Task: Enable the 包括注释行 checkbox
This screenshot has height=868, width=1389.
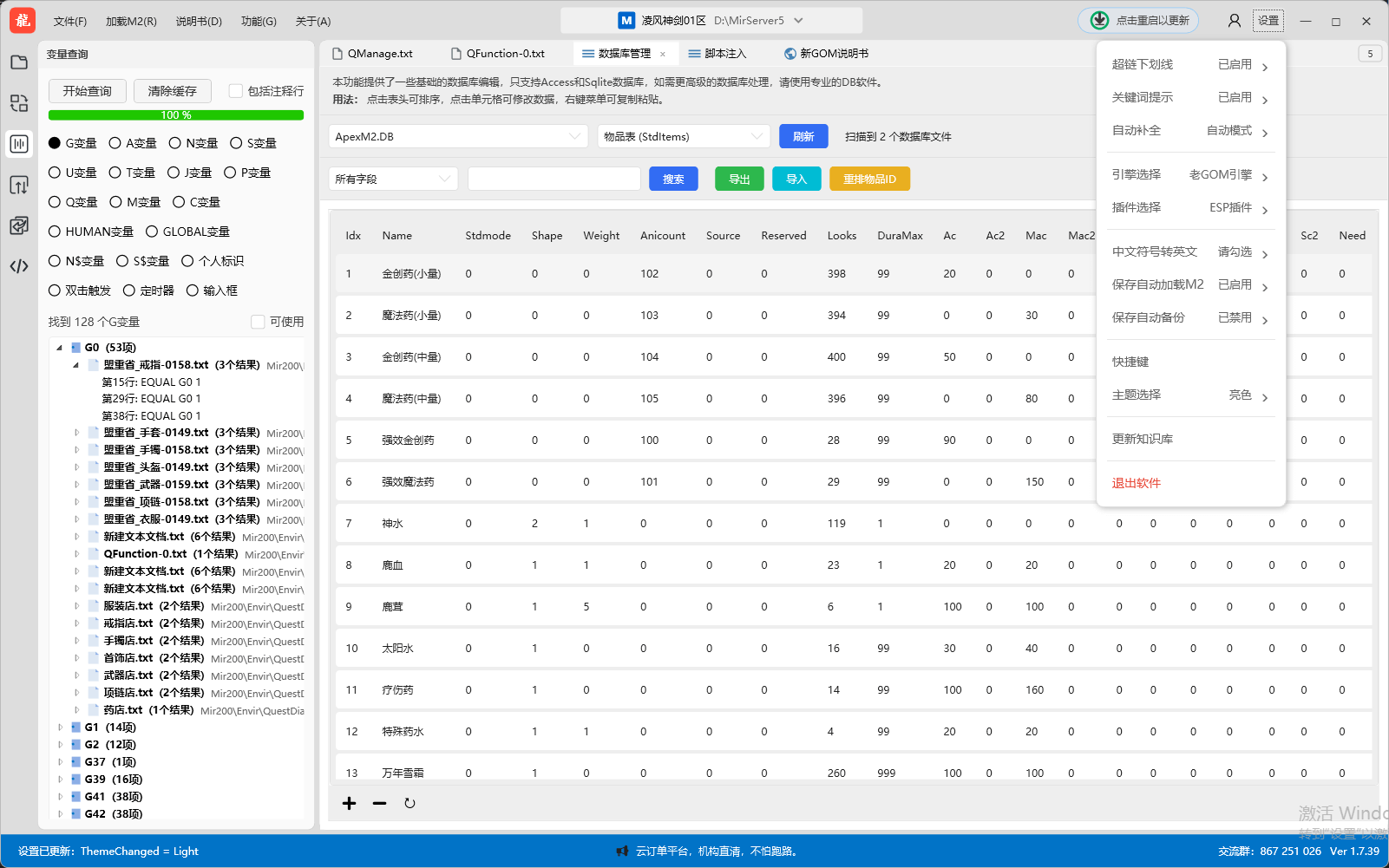Action: [235, 91]
